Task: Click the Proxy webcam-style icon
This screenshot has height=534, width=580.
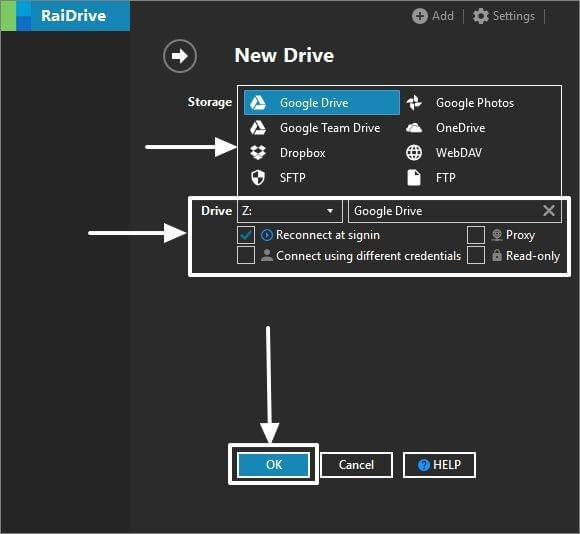Action: pyautogui.click(x=497, y=235)
